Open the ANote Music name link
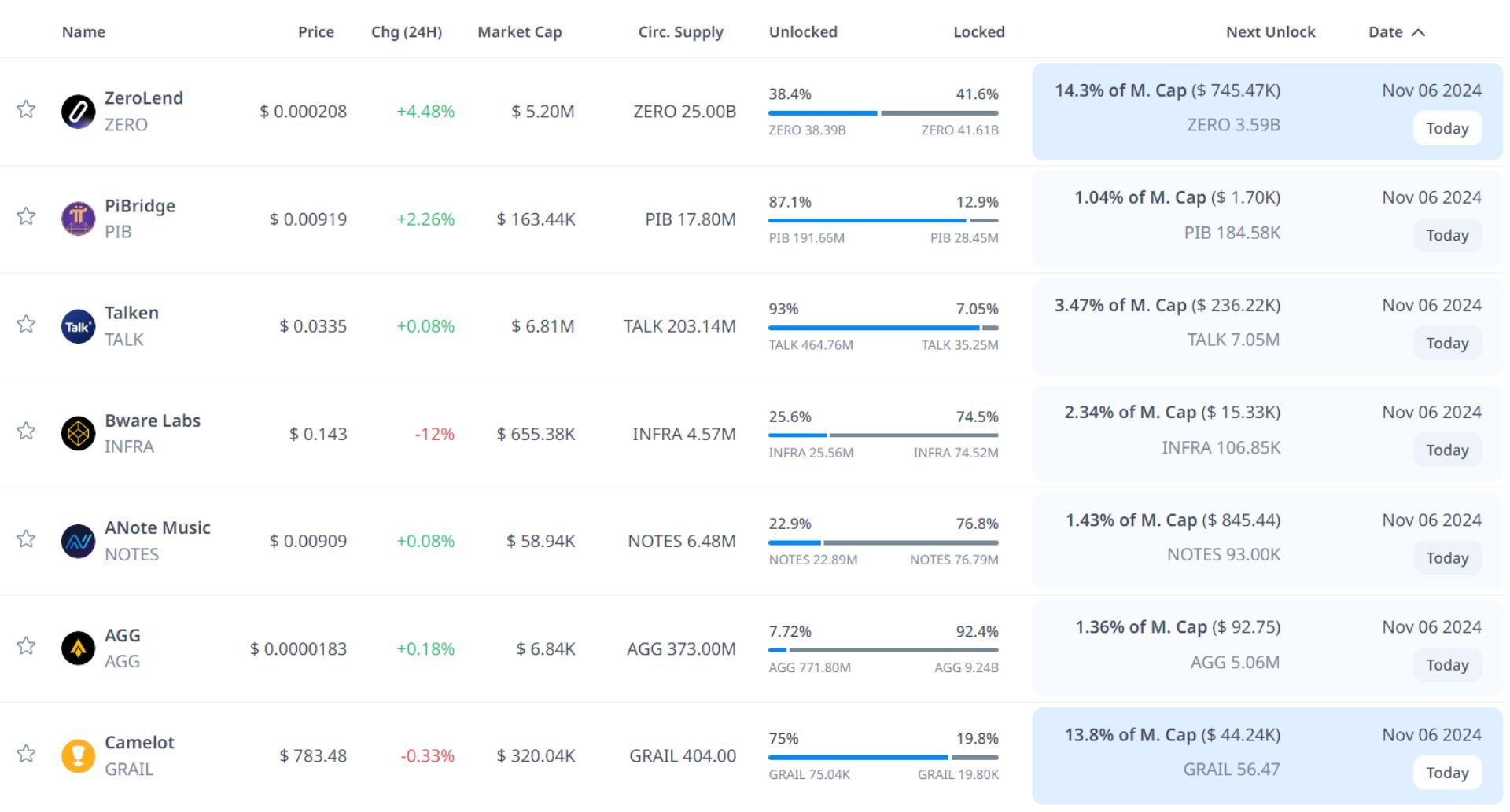This screenshot has width=1510, height=812. (x=157, y=527)
